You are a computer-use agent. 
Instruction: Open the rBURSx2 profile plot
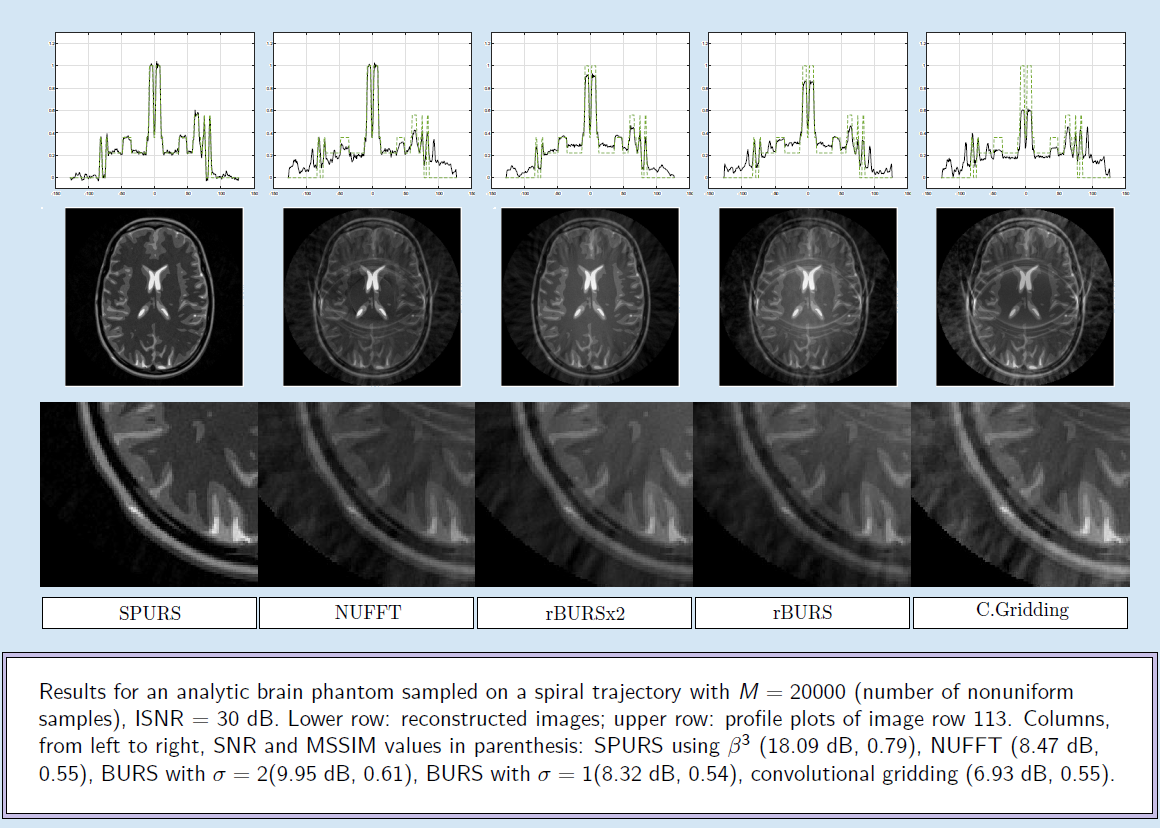[x=590, y=112]
